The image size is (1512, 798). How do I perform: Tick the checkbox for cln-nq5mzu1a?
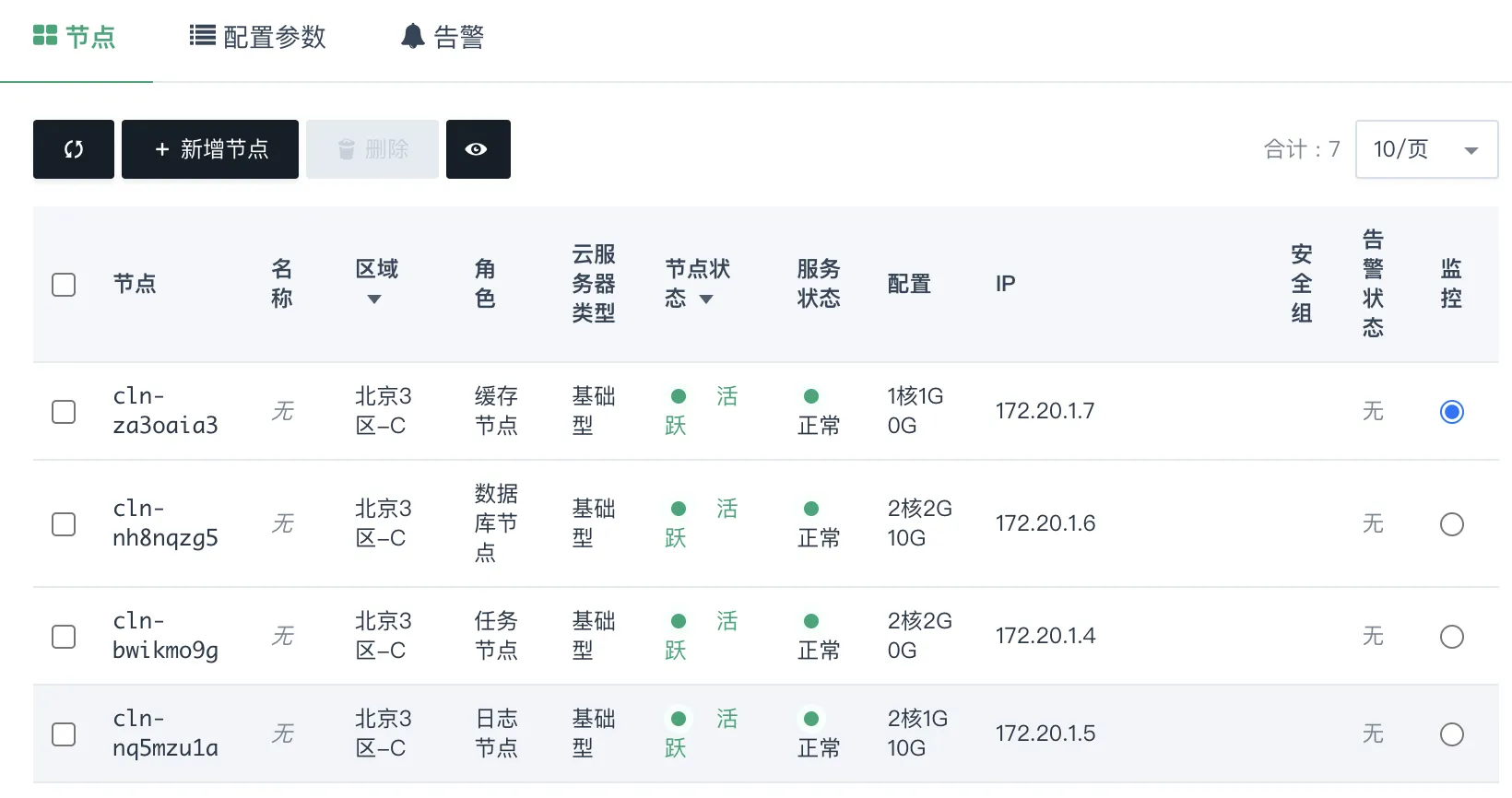click(x=64, y=734)
